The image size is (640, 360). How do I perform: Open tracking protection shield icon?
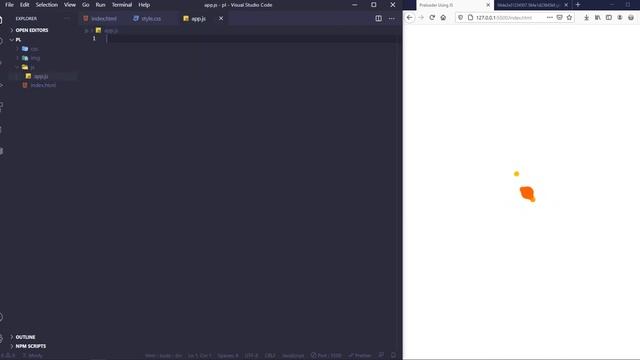[460, 18]
